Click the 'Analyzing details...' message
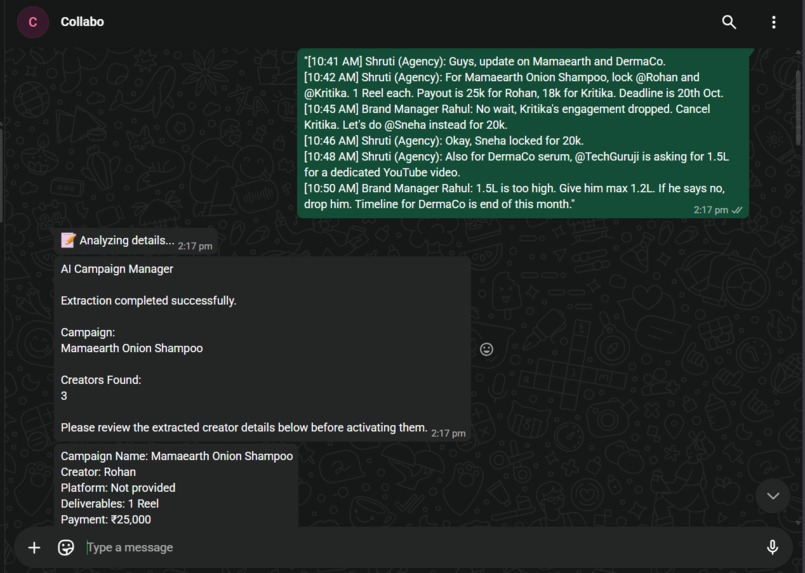The width and height of the screenshot is (805, 573). [x=136, y=241]
